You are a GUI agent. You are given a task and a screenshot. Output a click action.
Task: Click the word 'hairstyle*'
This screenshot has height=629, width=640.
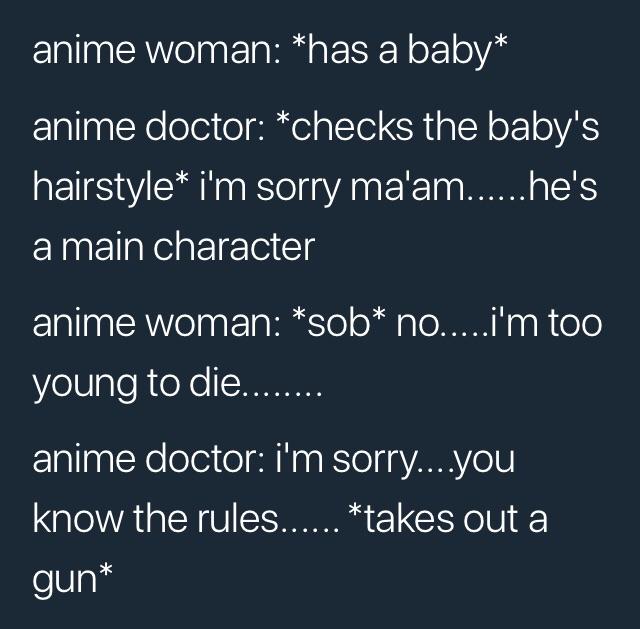111,187
